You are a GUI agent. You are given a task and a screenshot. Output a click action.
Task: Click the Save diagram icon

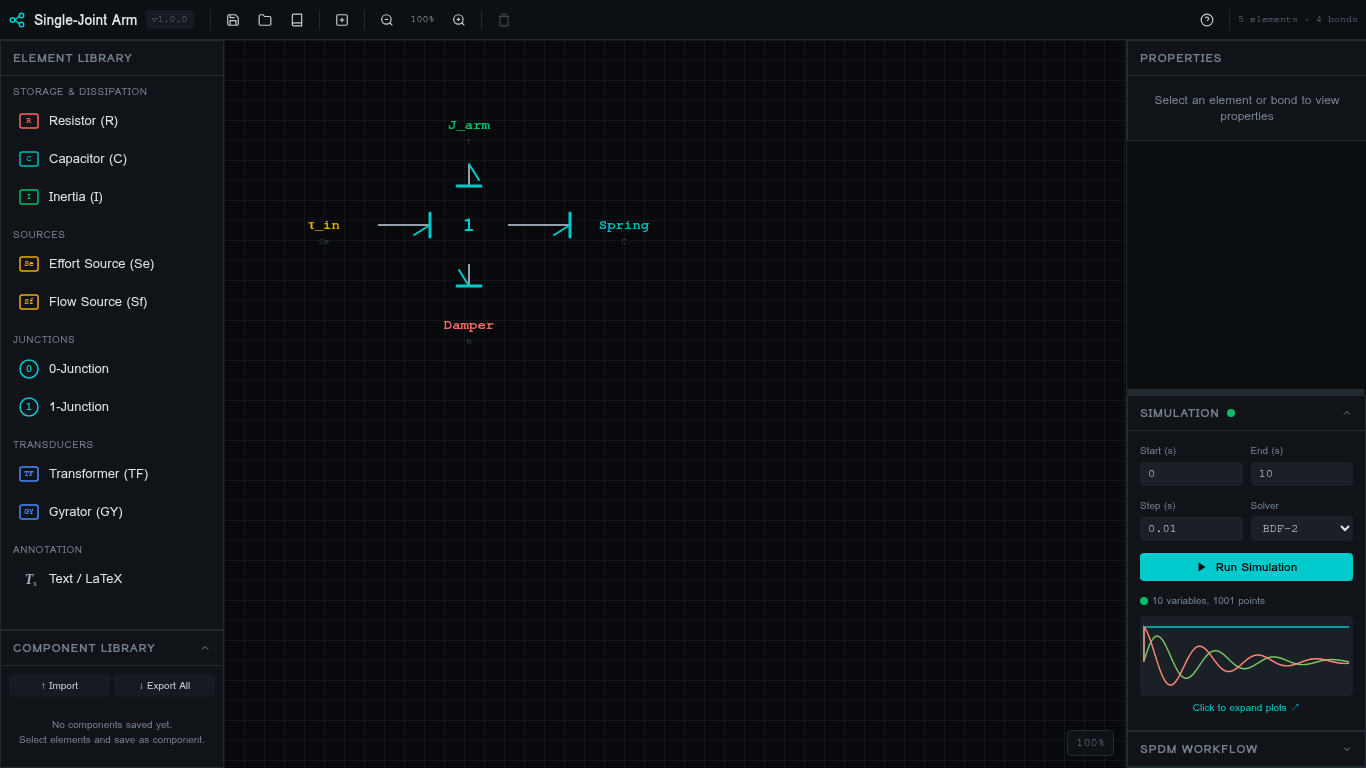(x=233, y=20)
